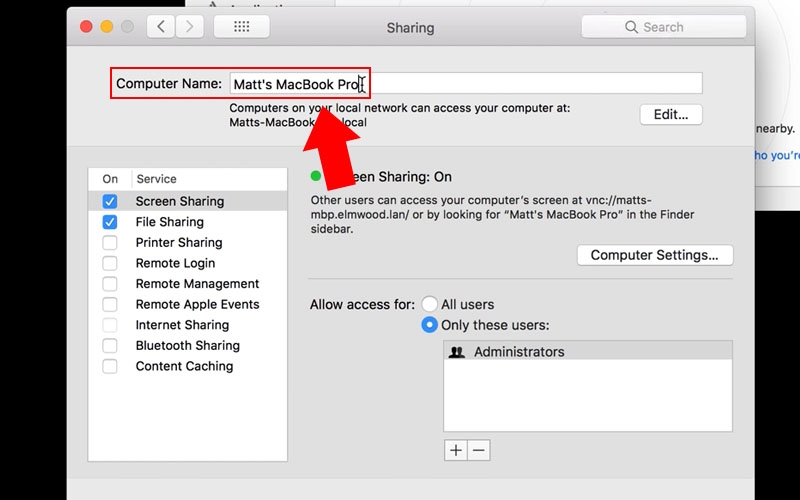Select the Printer Sharing service row
Image resolution: width=800 pixels, height=500 pixels.
[188, 242]
